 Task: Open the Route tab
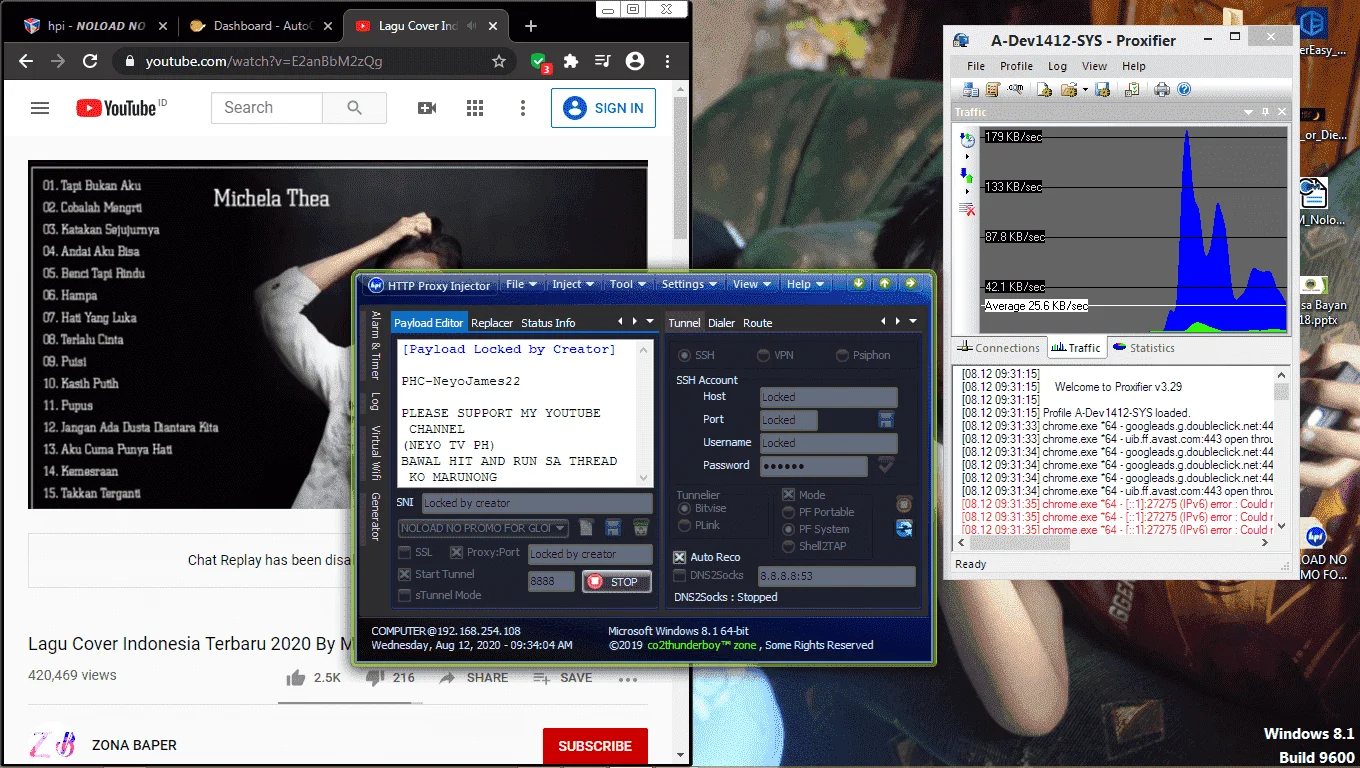(758, 323)
